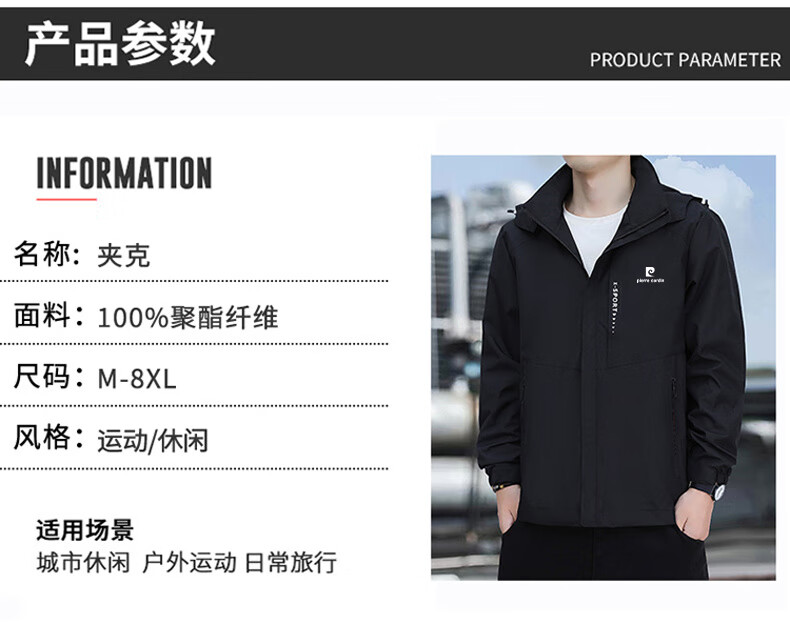The image size is (790, 624).
Task: Click the wristwatch on the model's arm
Action: (x=716, y=490)
